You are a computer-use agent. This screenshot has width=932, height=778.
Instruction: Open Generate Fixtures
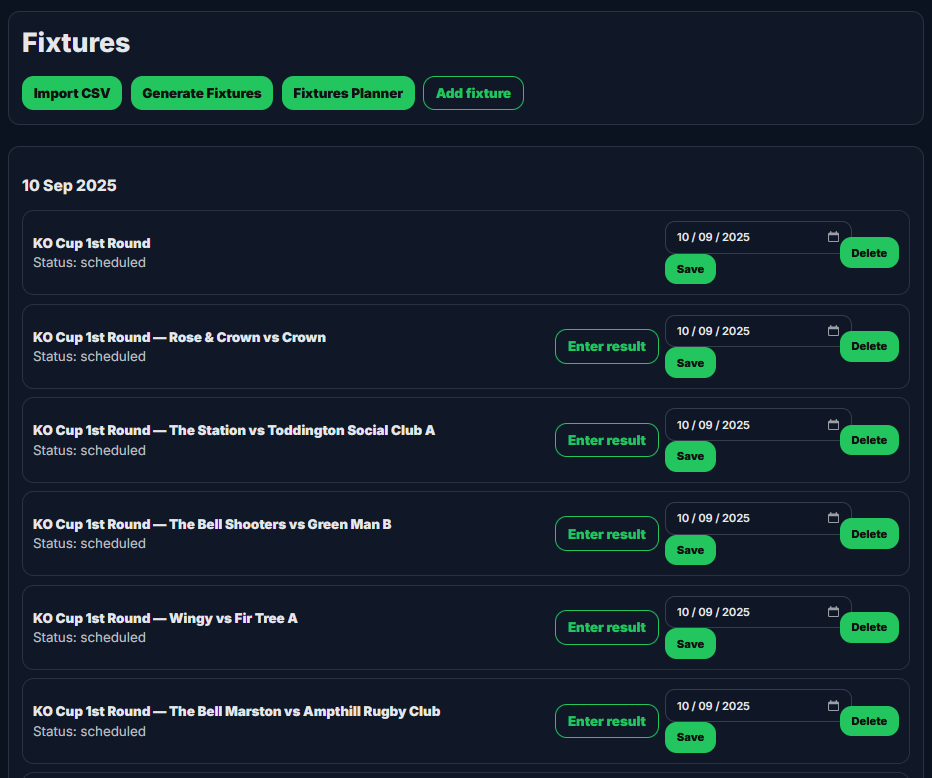[202, 93]
